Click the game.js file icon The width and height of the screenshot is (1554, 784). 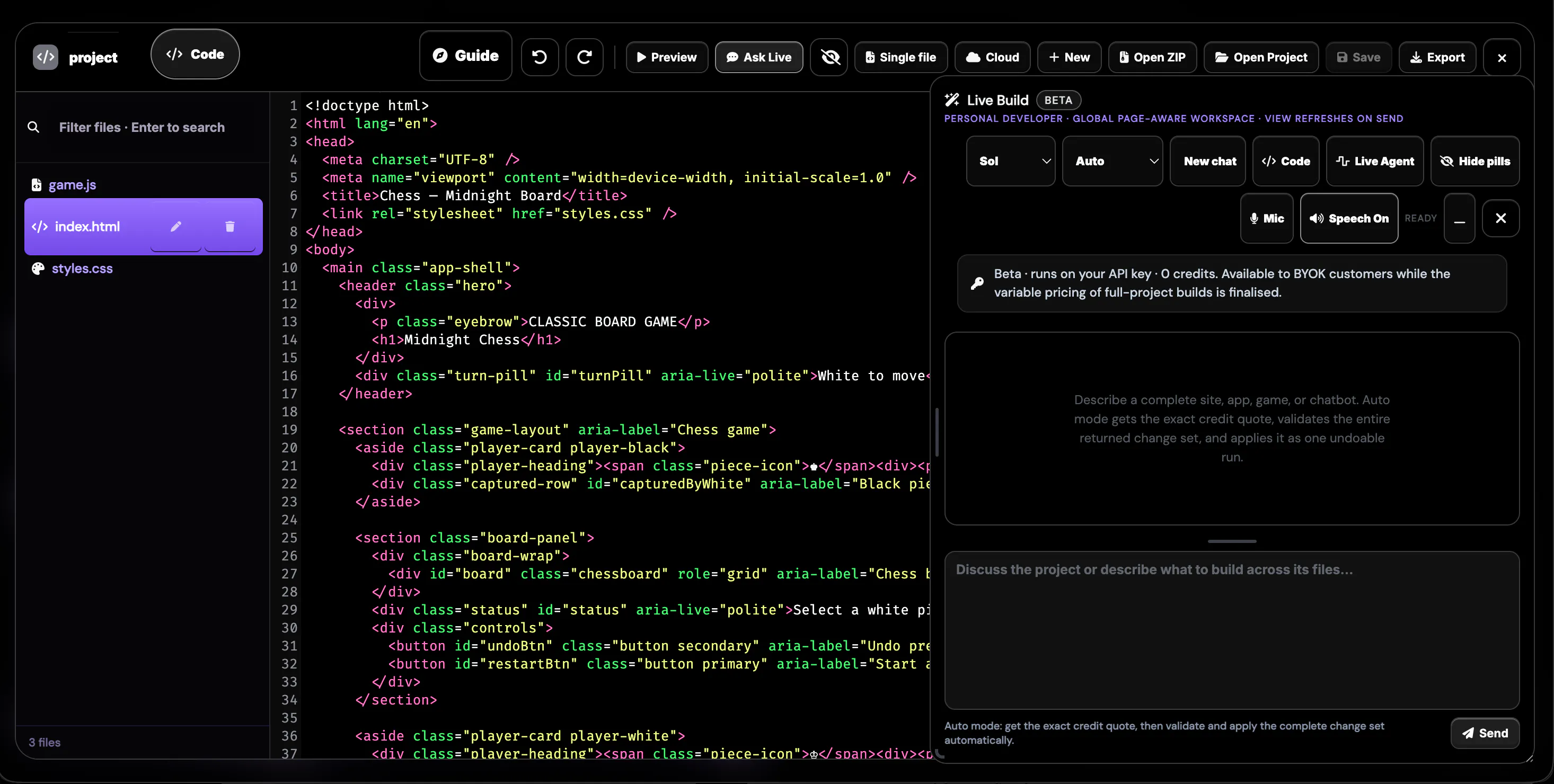coord(36,184)
